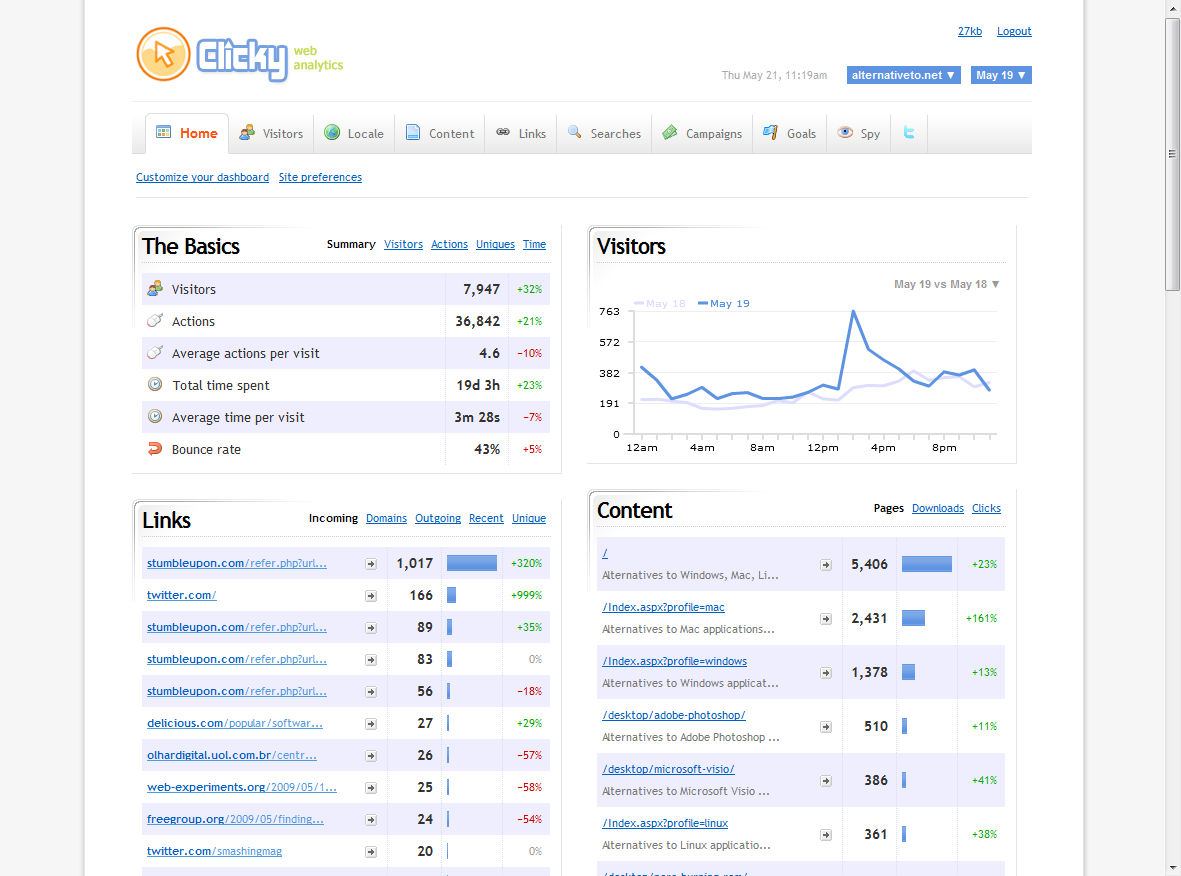Viewport: 1181px width, 876px height.
Task: Click the Spy eye icon
Action: coord(845,133)
